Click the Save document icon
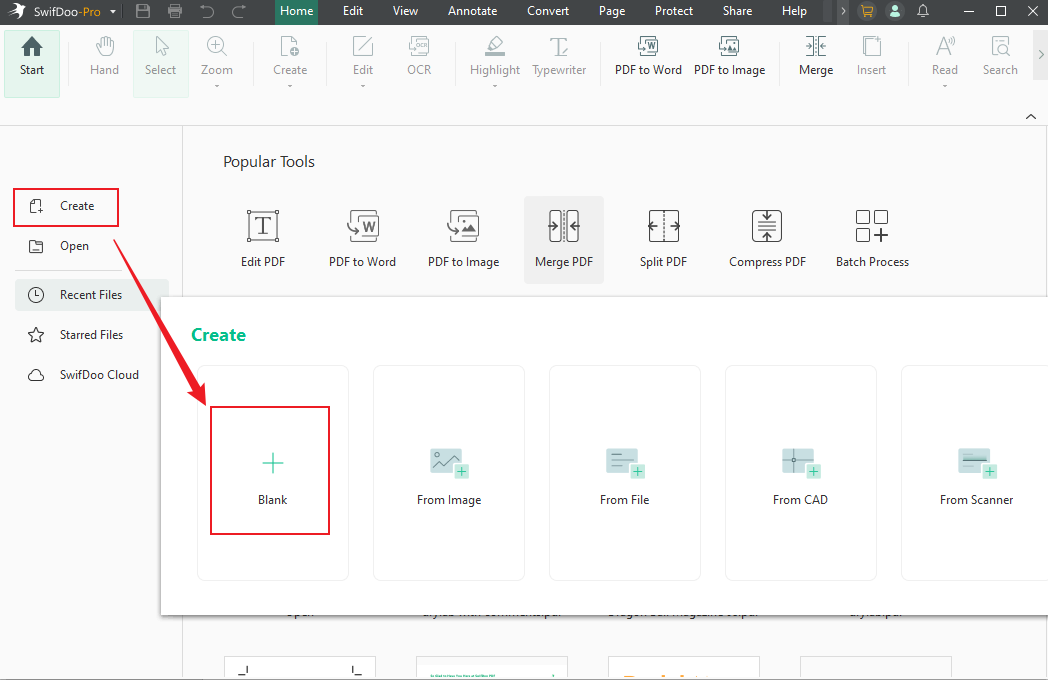The height and width of the screenshot is (680, 1048). point(143,11)
